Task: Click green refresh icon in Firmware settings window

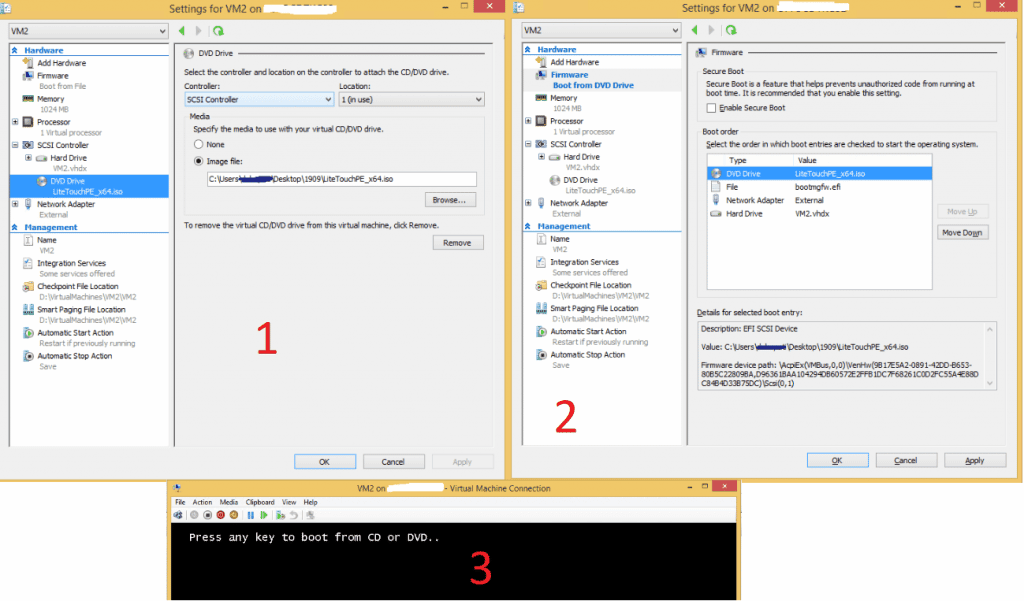Action: pyautogui.click(x=731, y=30)
